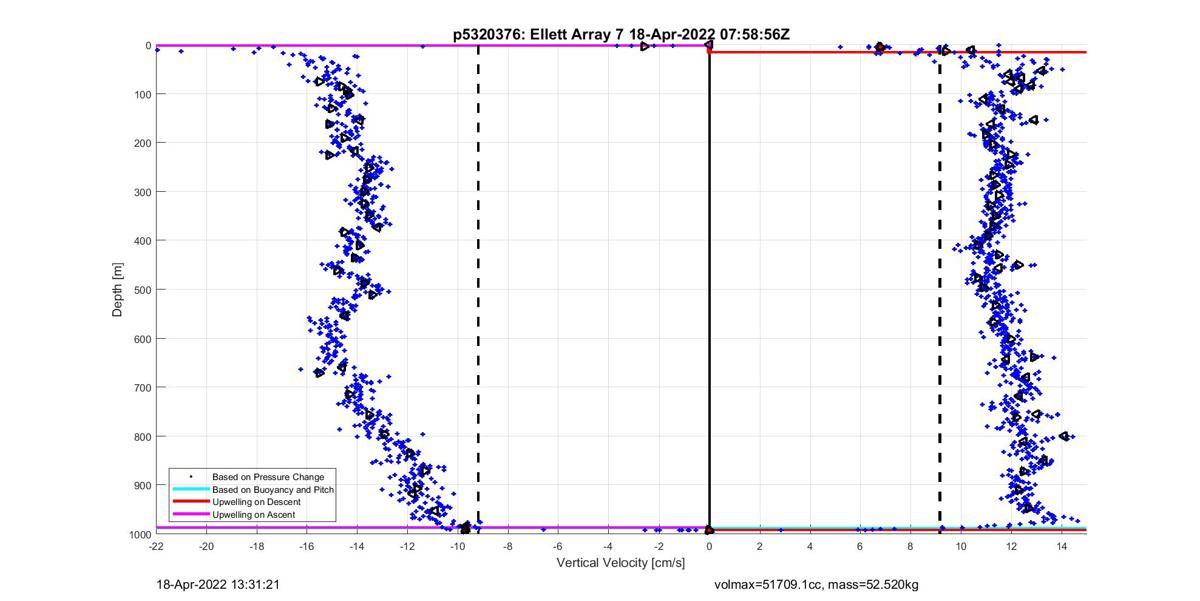Click the cyan line swatch in legend
The height and width of the screenshot is (601, 1200).
point(190,490)
